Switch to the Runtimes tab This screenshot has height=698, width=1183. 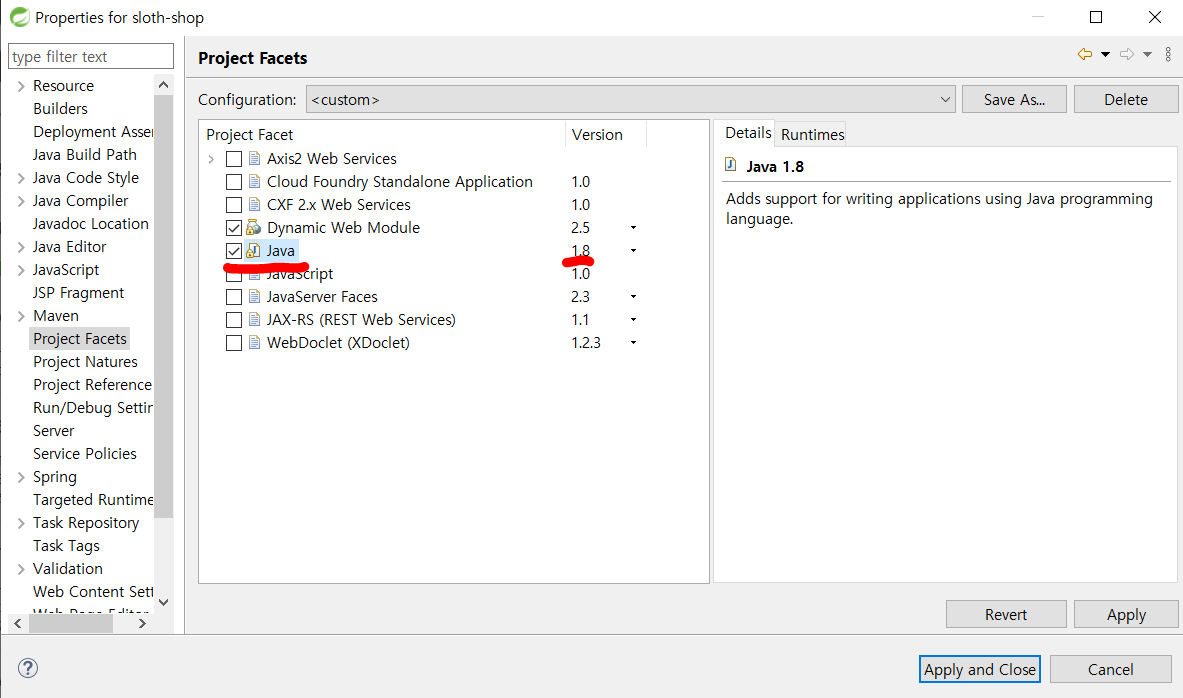(x=812, y=134)
